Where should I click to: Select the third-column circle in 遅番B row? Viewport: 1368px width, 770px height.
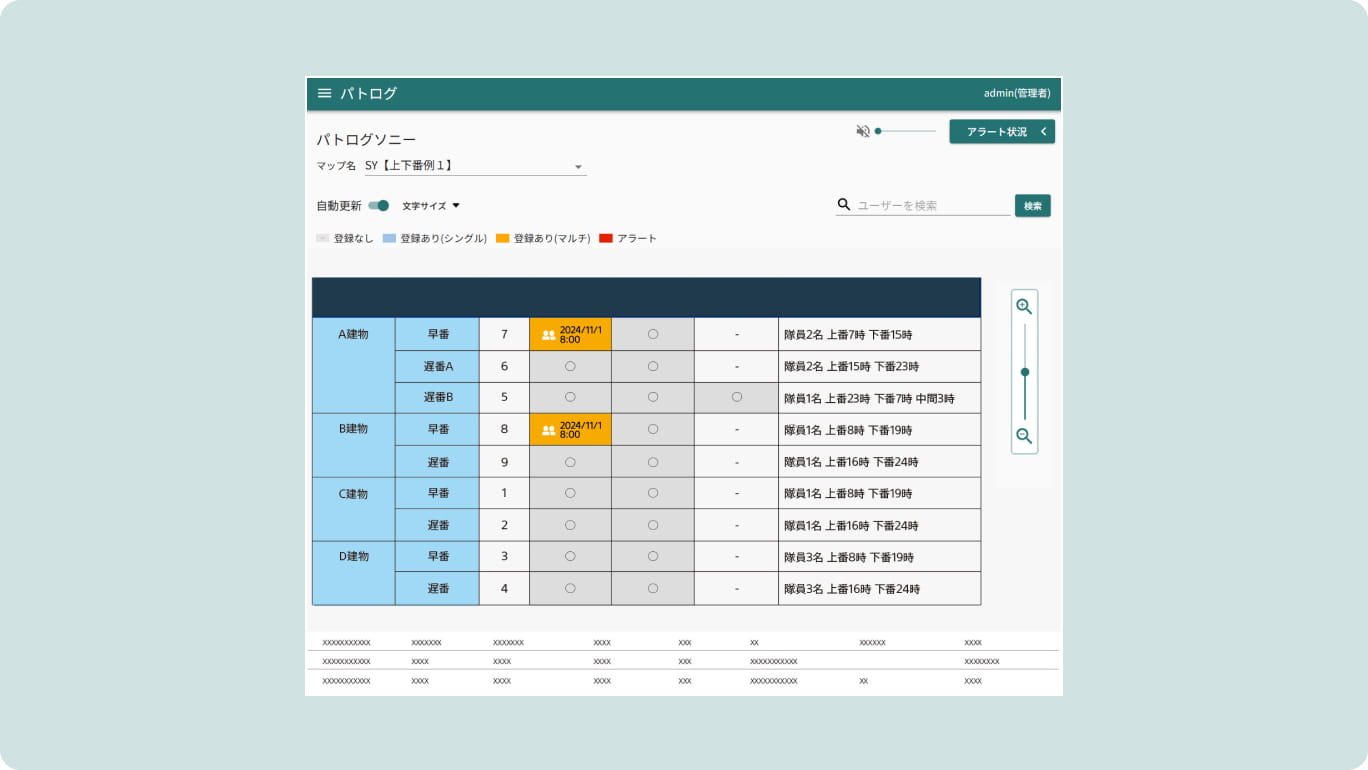[x=736, y=397]
